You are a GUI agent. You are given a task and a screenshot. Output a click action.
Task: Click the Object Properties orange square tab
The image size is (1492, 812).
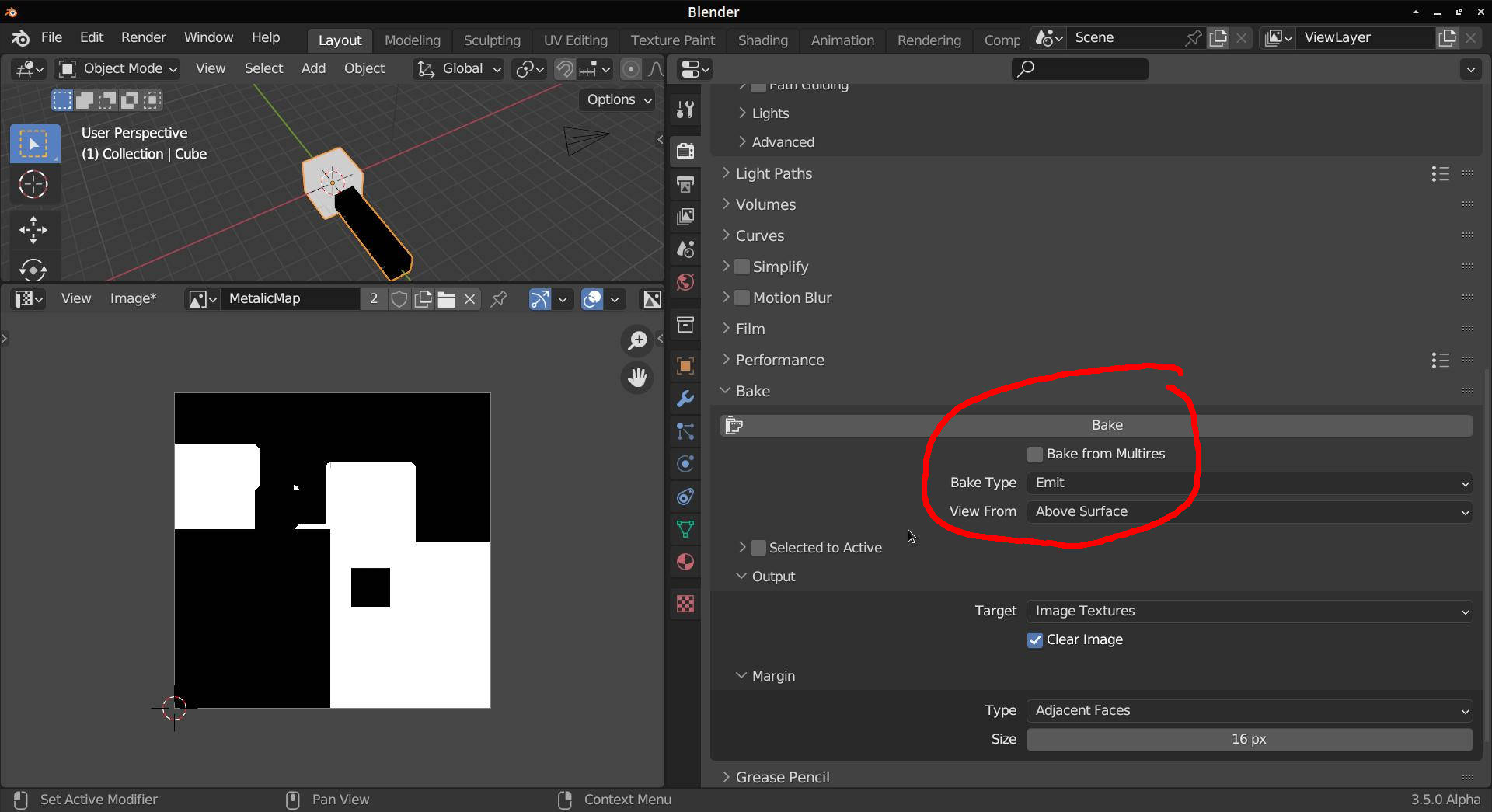click(x=685, y=365)
